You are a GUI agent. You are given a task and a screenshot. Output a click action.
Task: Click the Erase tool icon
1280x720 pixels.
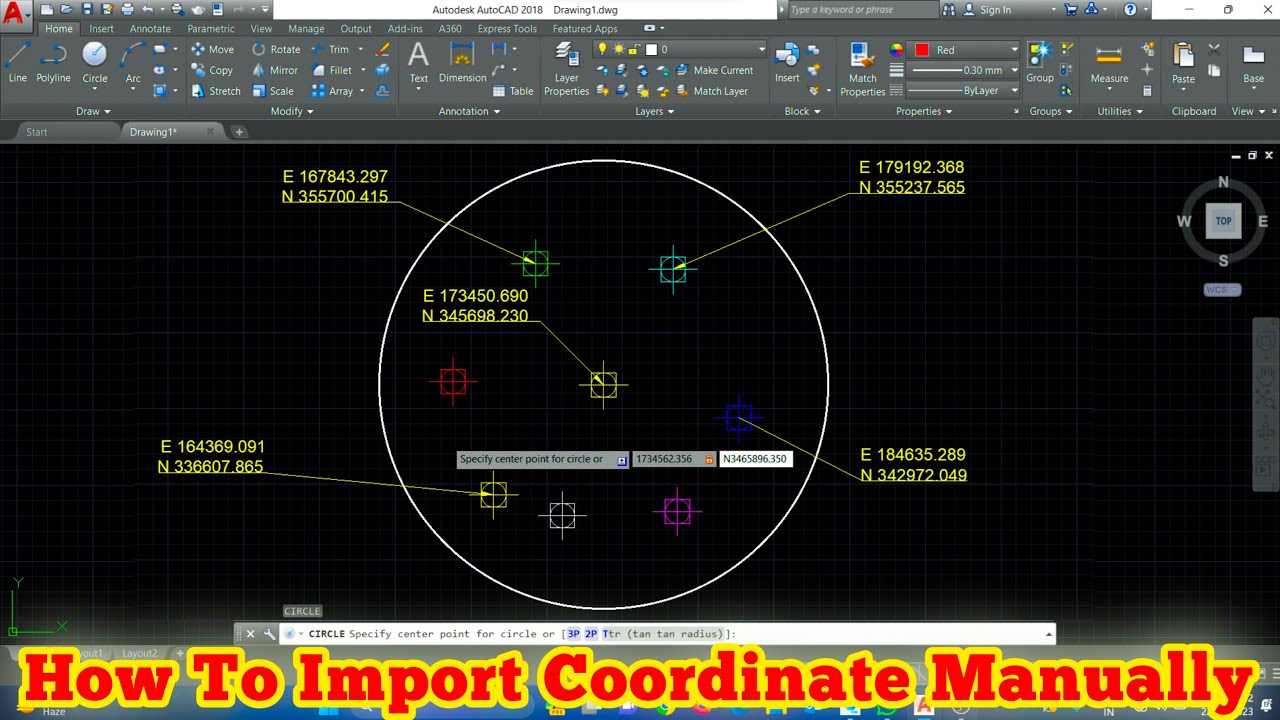coord(383,49)
